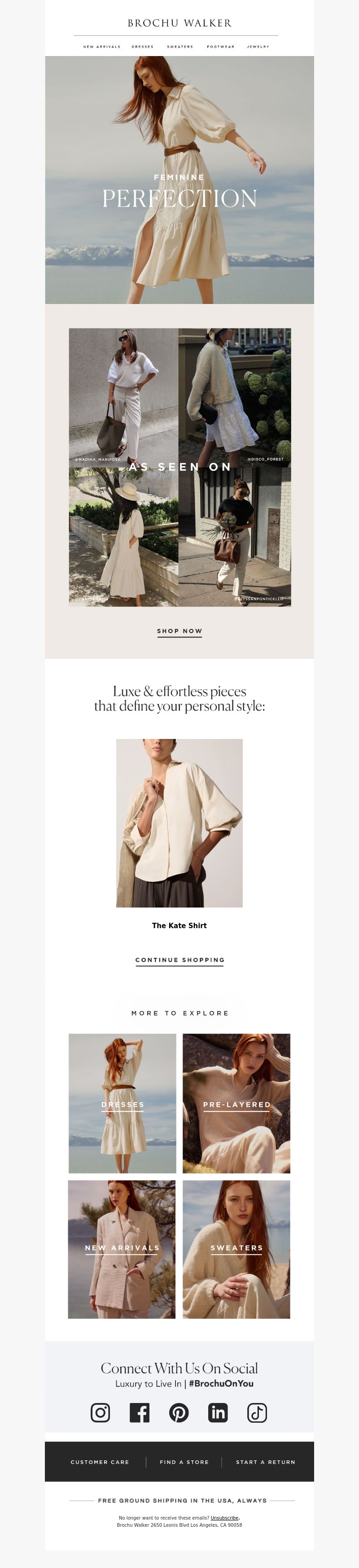This screenshot has height=1568, width=359.
Task: Open the Facebook social icon
Action: coord(140,1412)
